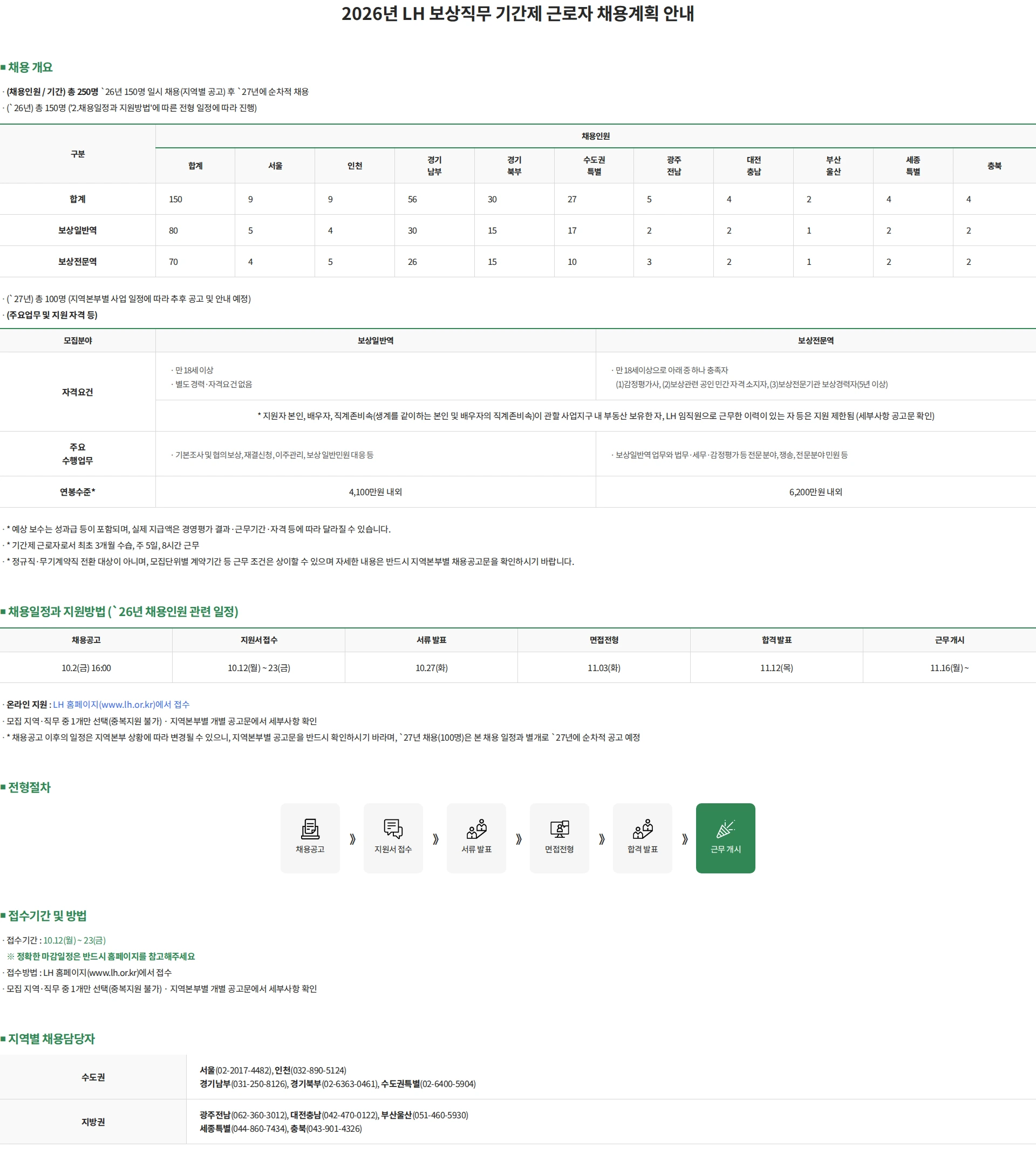Click the 6,200만원 내외 salary cell
The width and height of the screenshot is (1036, 1155).
tap(815, 491)
